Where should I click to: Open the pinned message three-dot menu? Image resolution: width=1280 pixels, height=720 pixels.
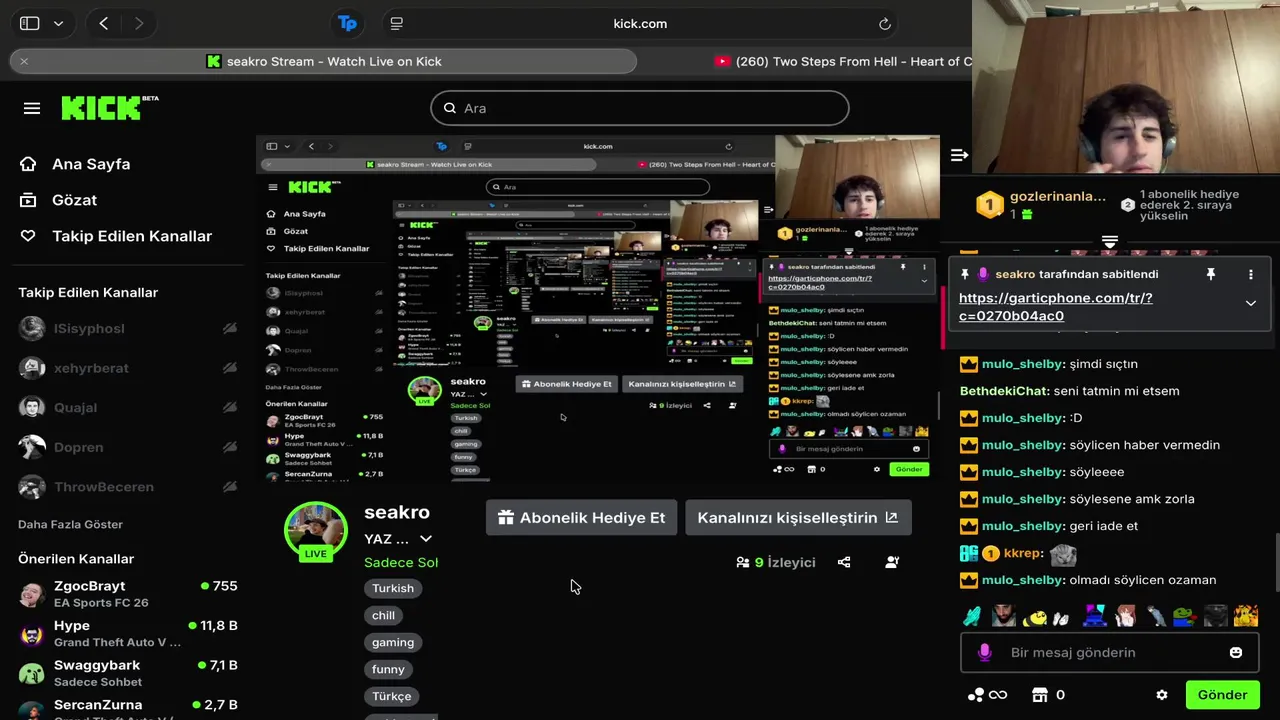click(x=1250, y=274)
